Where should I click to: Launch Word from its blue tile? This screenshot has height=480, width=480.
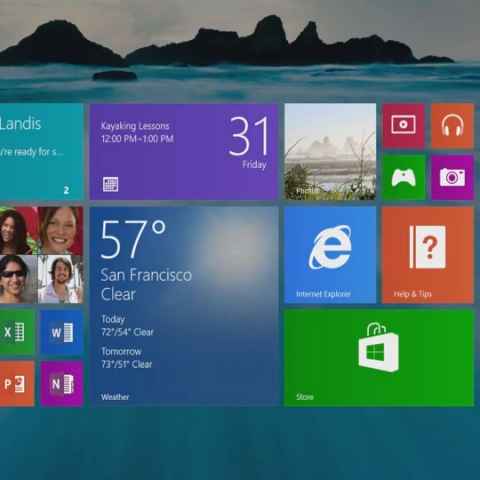click(62, 332)
